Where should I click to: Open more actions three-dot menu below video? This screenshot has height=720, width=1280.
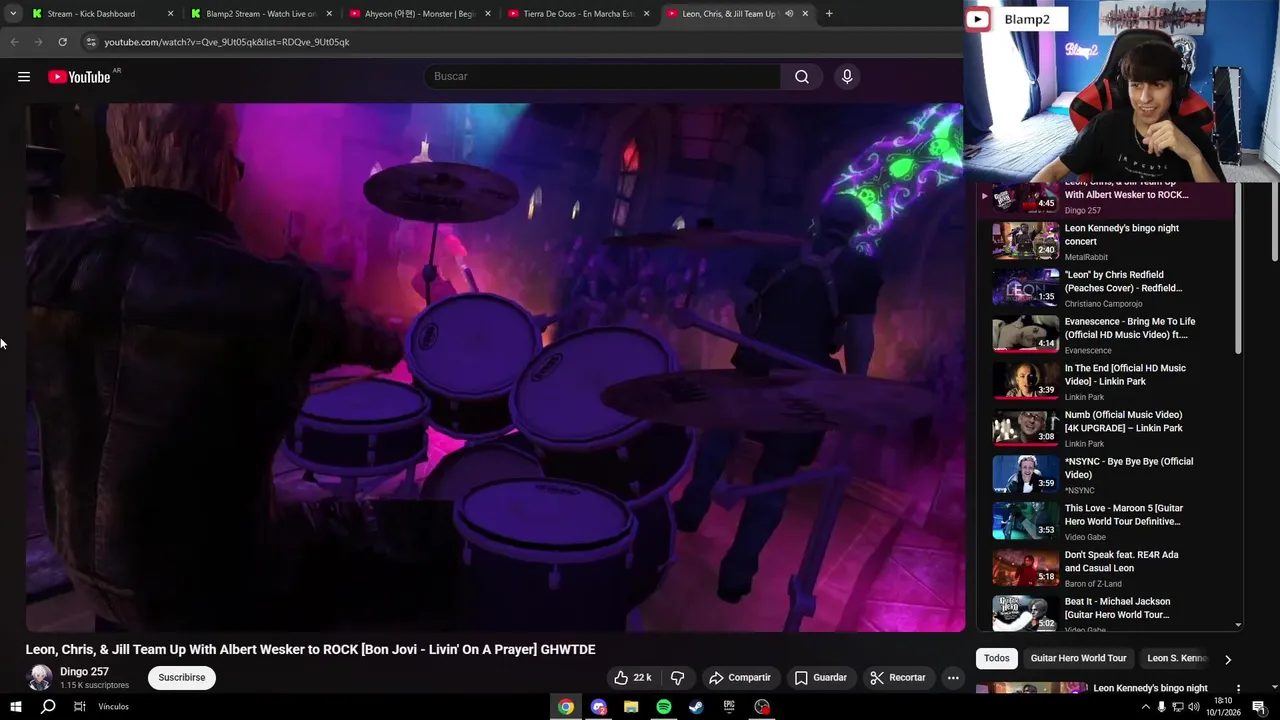(953, 678)
